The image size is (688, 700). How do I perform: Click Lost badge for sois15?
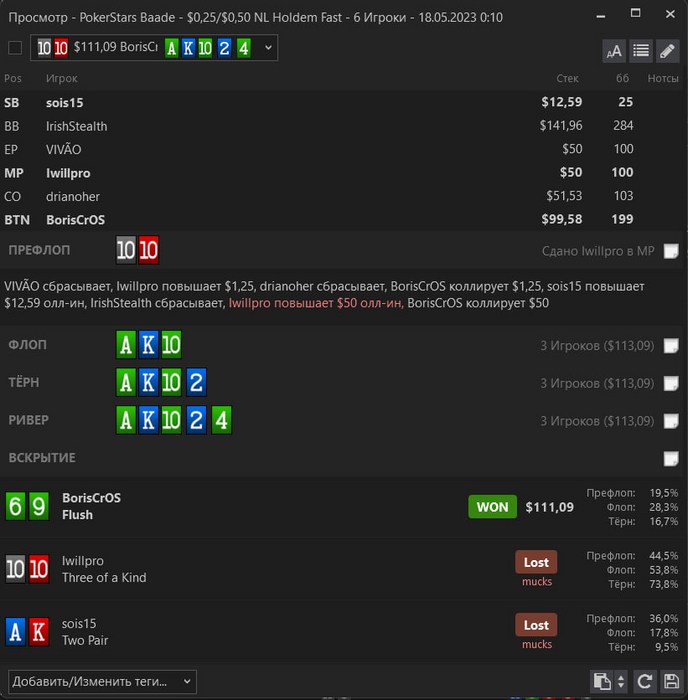coord(536,625)
